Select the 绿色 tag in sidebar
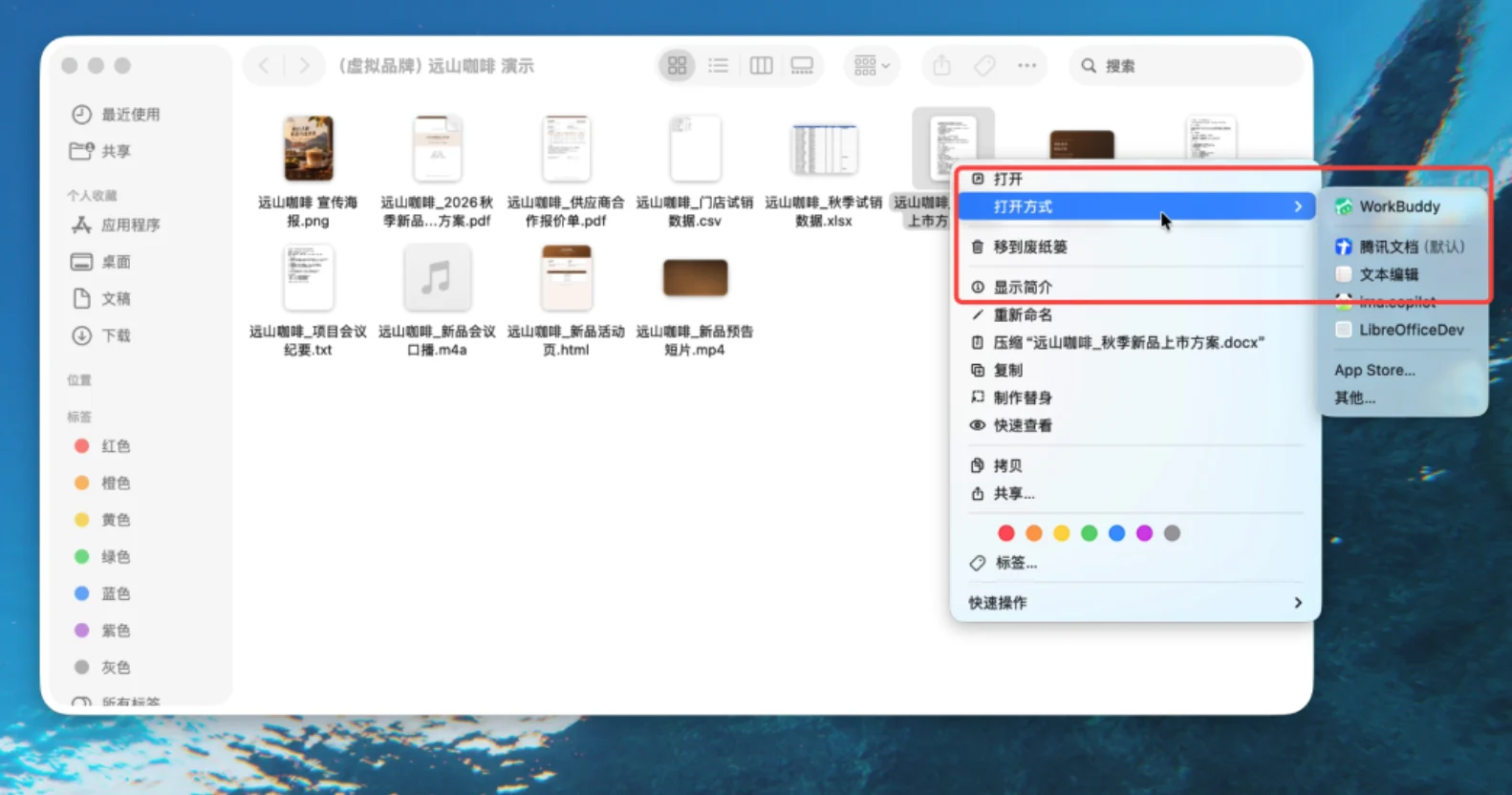Image resolution: width=1512 pixels, height=795 pixels. [x=101, y=557]
